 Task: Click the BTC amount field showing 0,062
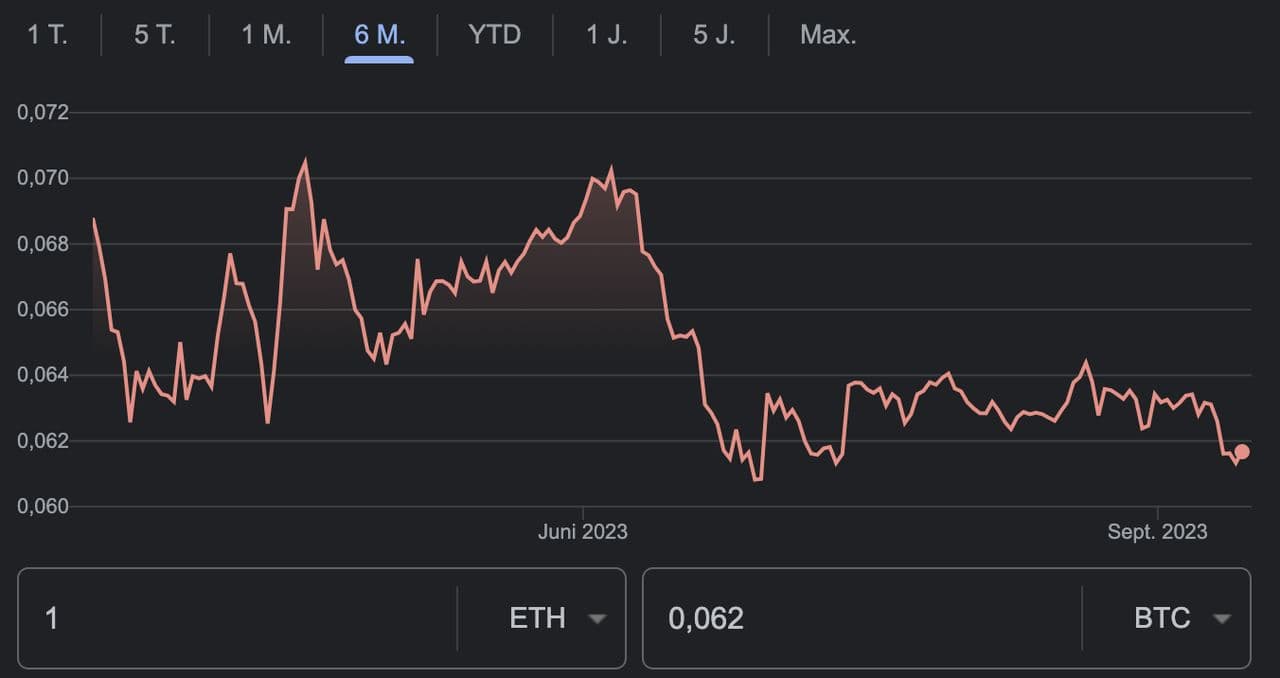pos(860,619)
